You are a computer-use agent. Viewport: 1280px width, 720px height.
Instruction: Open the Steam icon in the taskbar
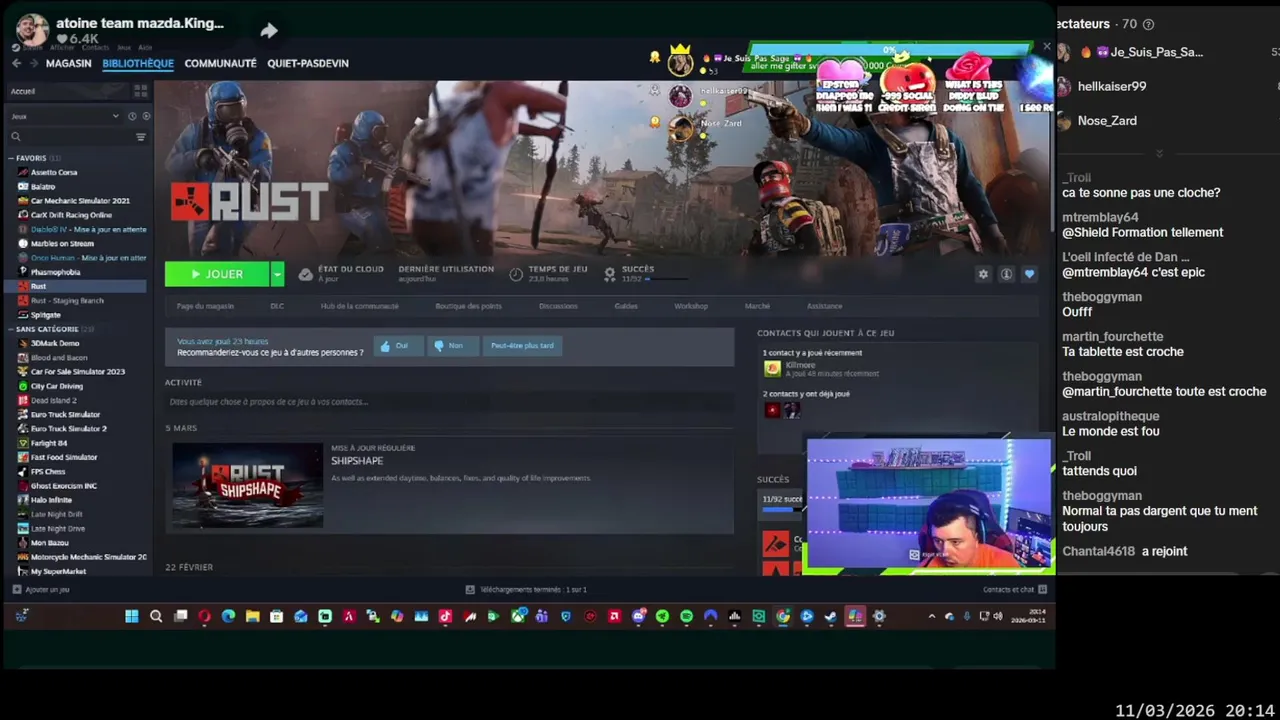(831, 617)
